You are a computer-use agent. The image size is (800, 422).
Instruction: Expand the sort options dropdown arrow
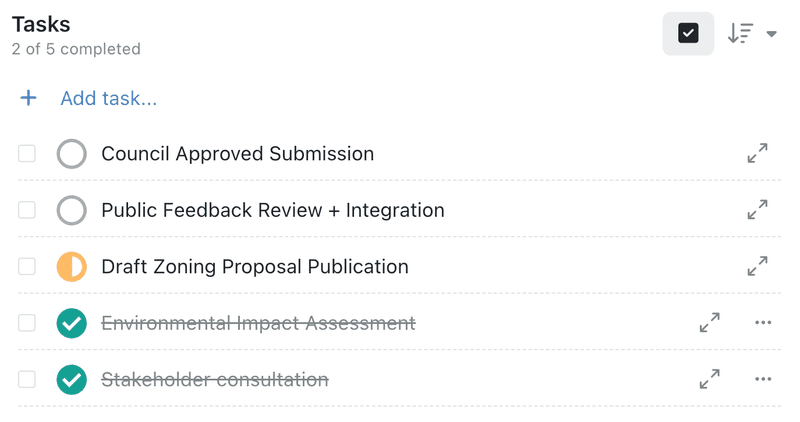click(772, 34)
